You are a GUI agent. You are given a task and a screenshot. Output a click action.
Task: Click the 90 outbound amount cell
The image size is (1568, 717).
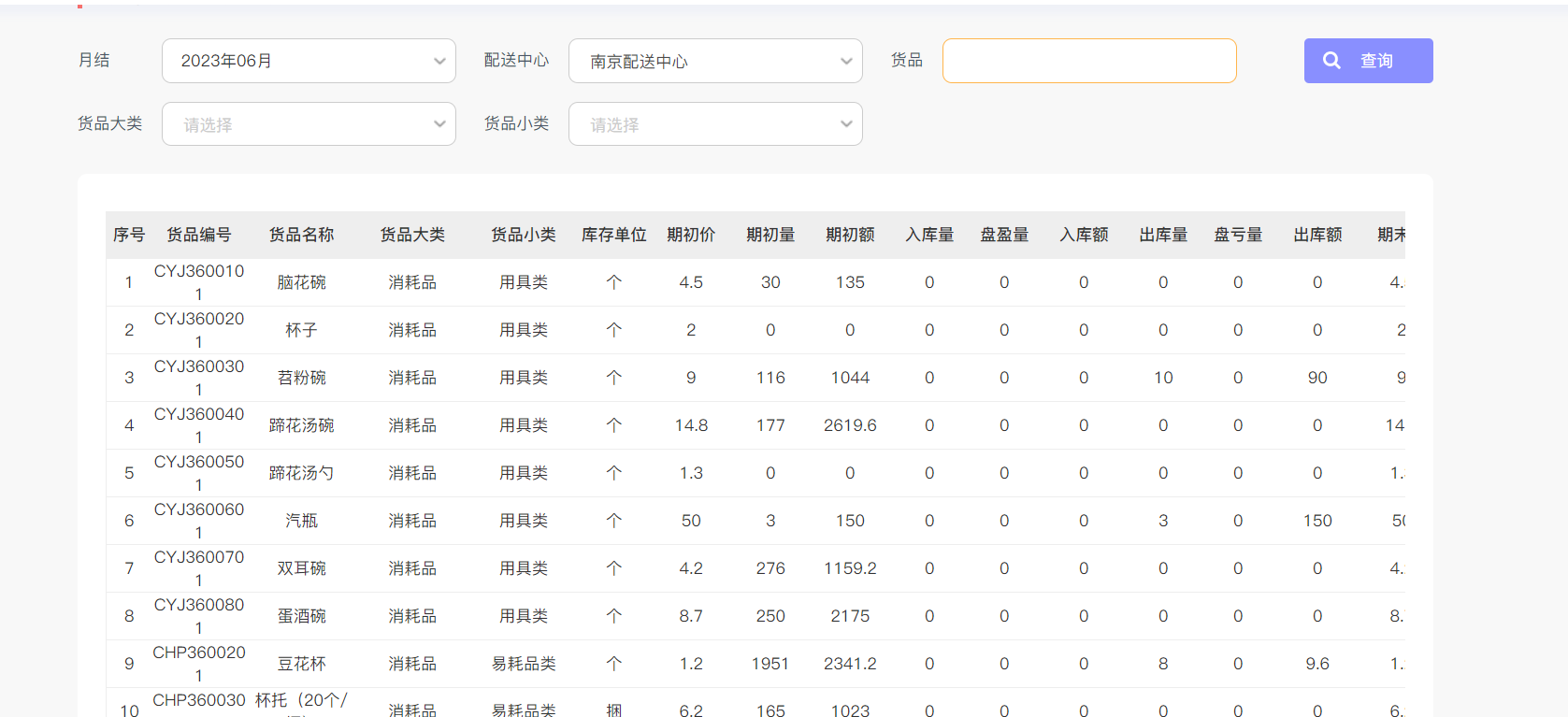point(1317,378)
